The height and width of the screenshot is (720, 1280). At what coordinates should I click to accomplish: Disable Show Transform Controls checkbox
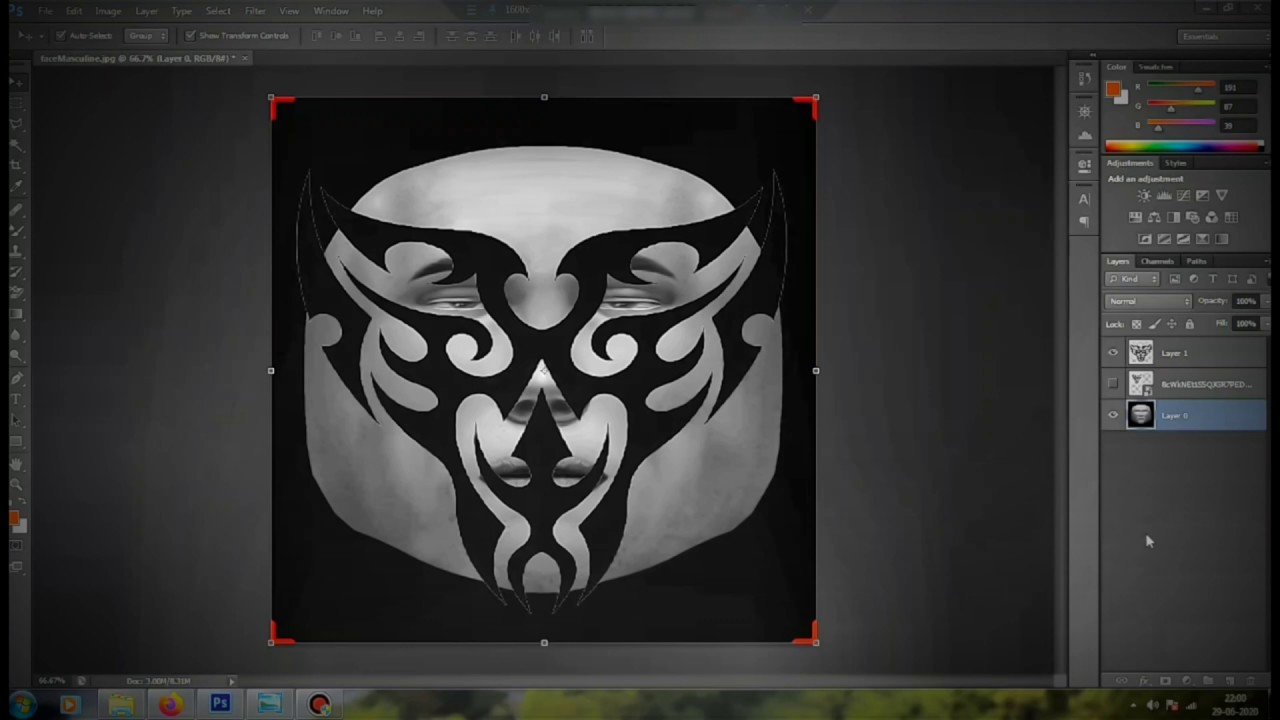point(190,36)
